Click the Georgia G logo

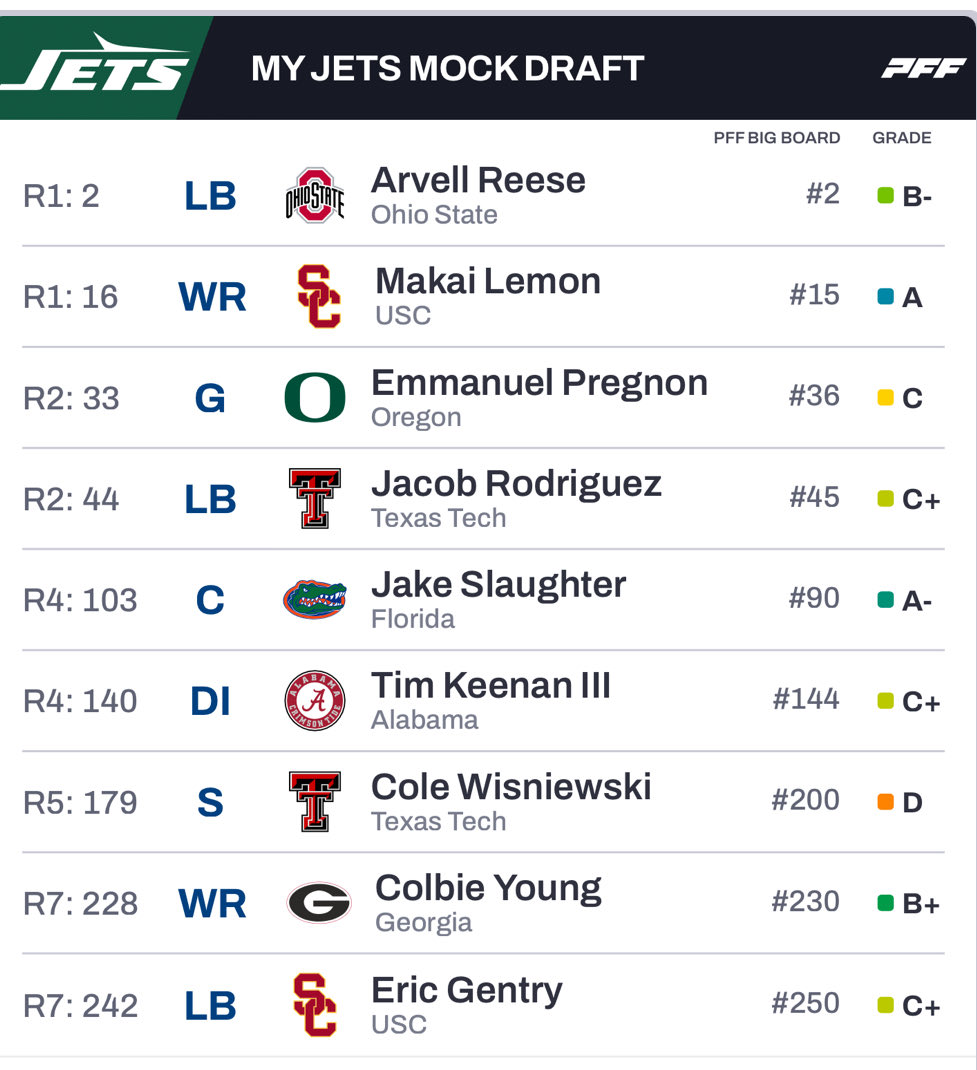tap(319, 903)
